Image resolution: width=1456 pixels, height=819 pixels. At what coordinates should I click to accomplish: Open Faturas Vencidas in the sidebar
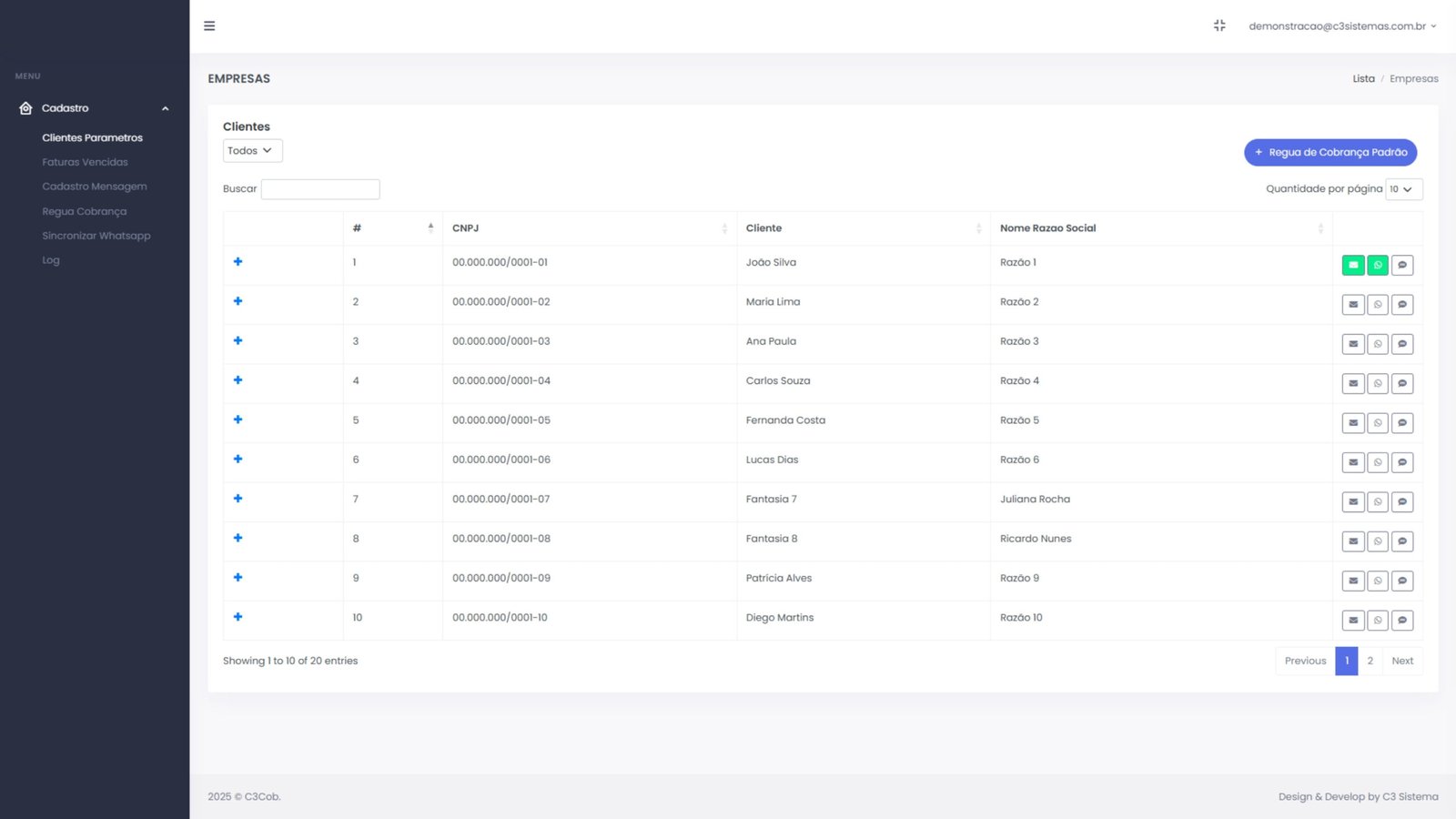pyautogui.click(x=85, y=162)
